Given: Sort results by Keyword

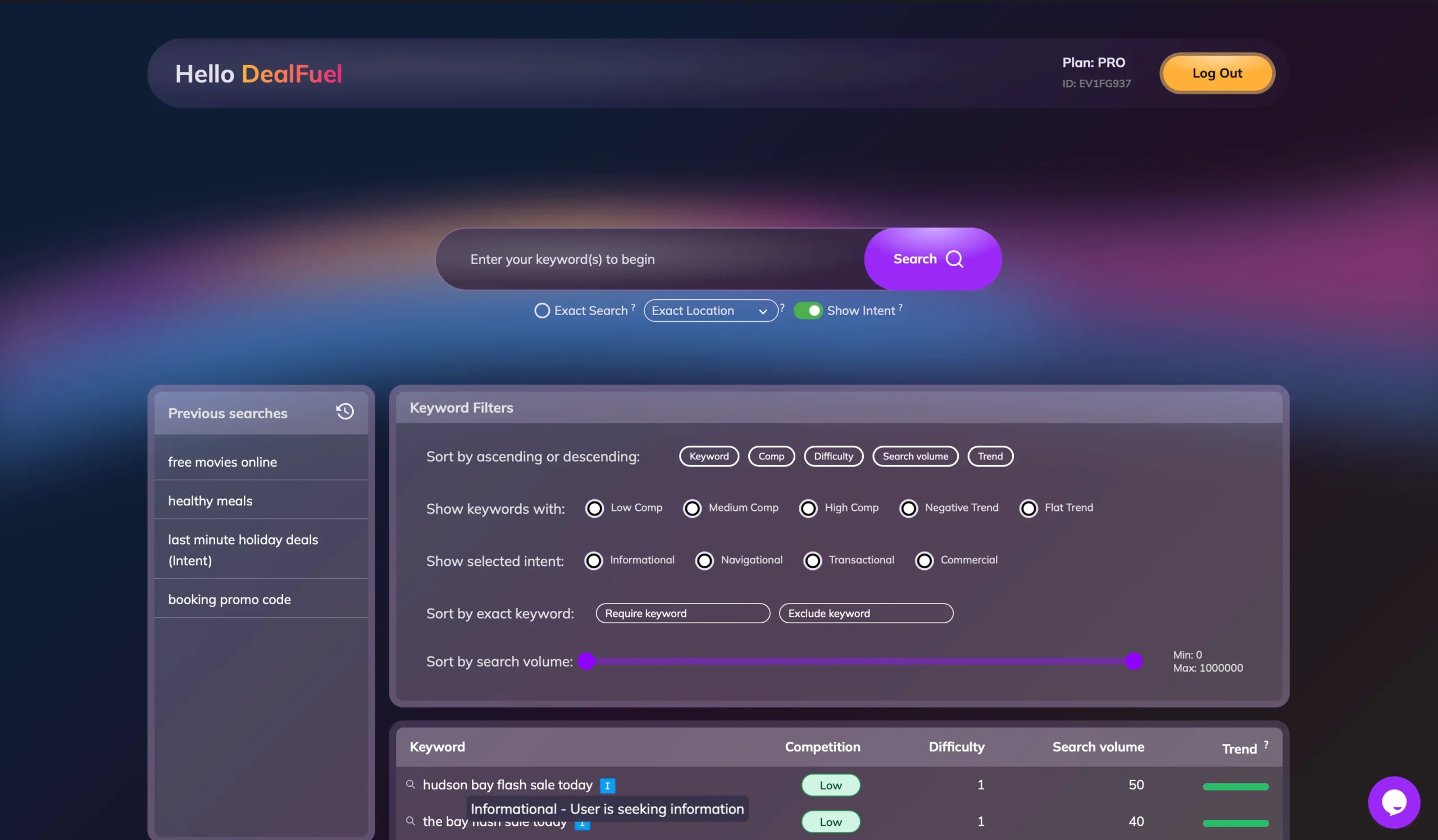Looking at the screenshot, I should pos(709,455).
